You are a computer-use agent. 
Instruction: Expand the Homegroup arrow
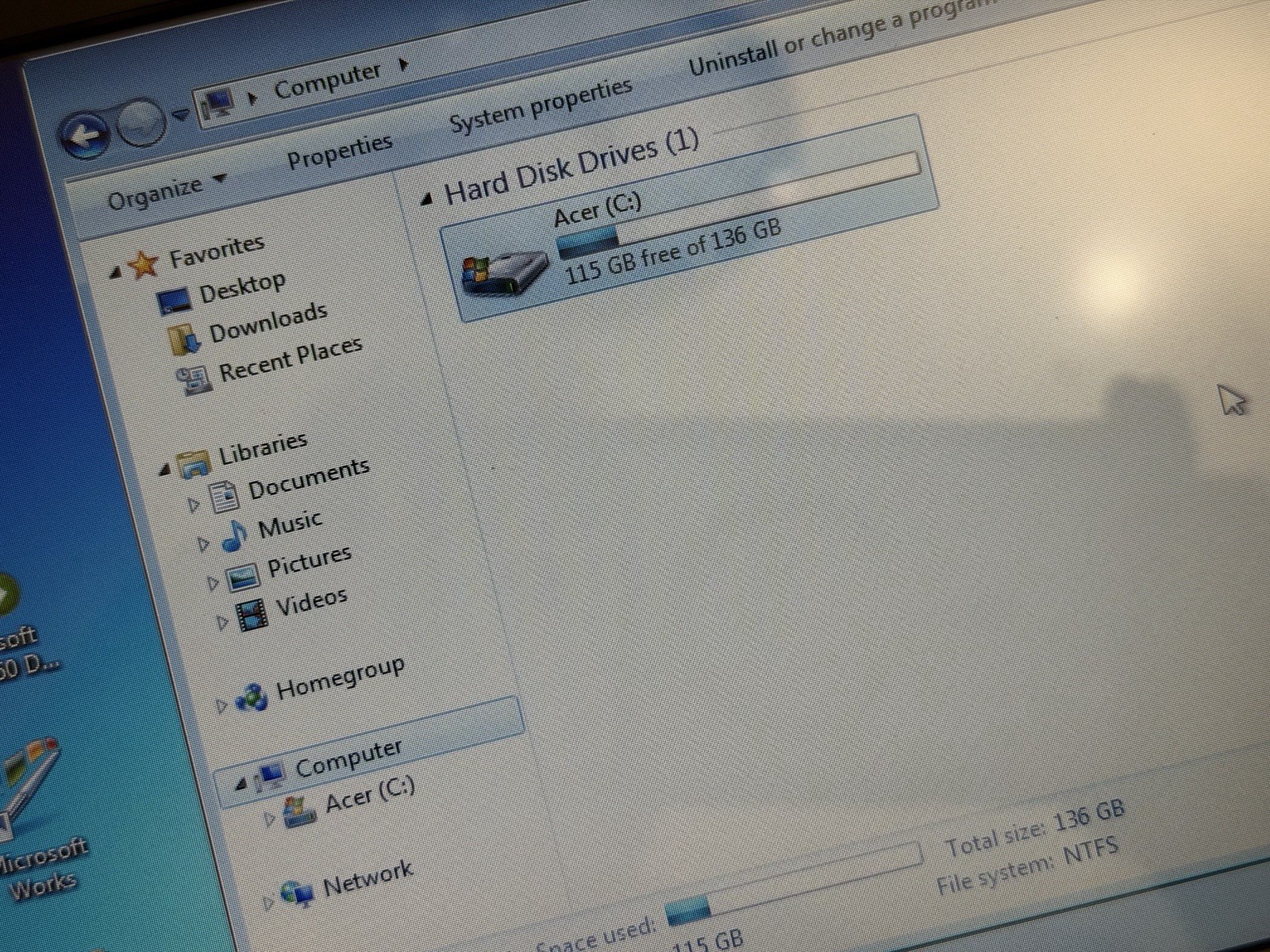[x=221, y=704]
